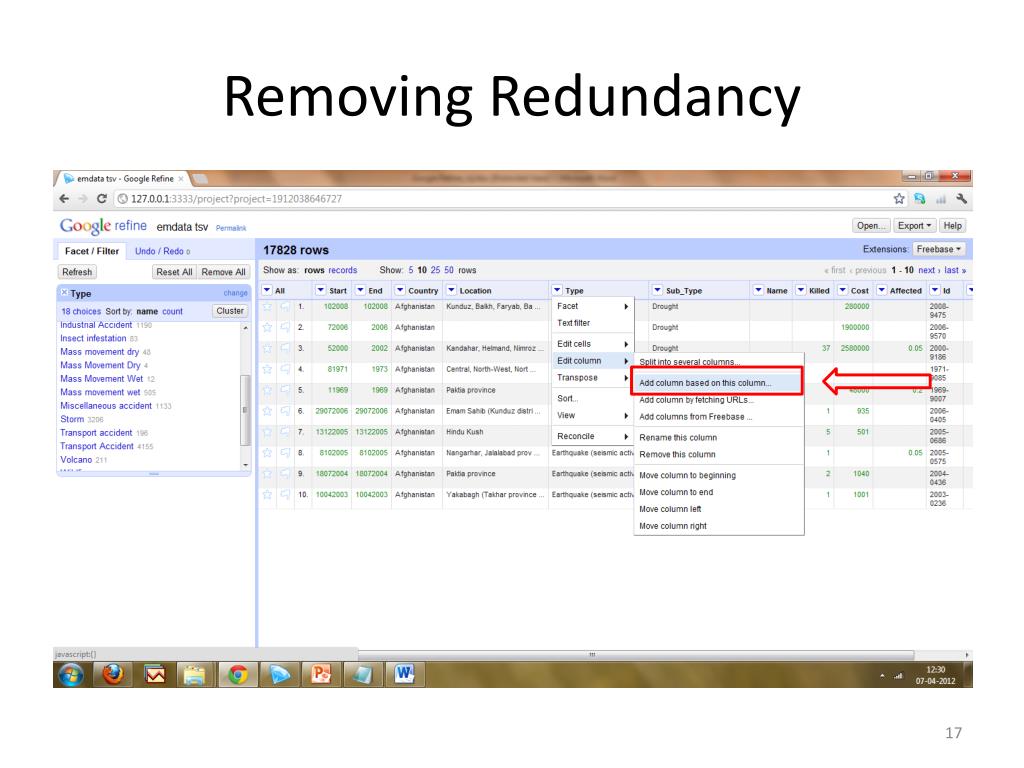Click the browser forward arrow
Viewport: 1024px width, 768px height.
tap(83, 199)
